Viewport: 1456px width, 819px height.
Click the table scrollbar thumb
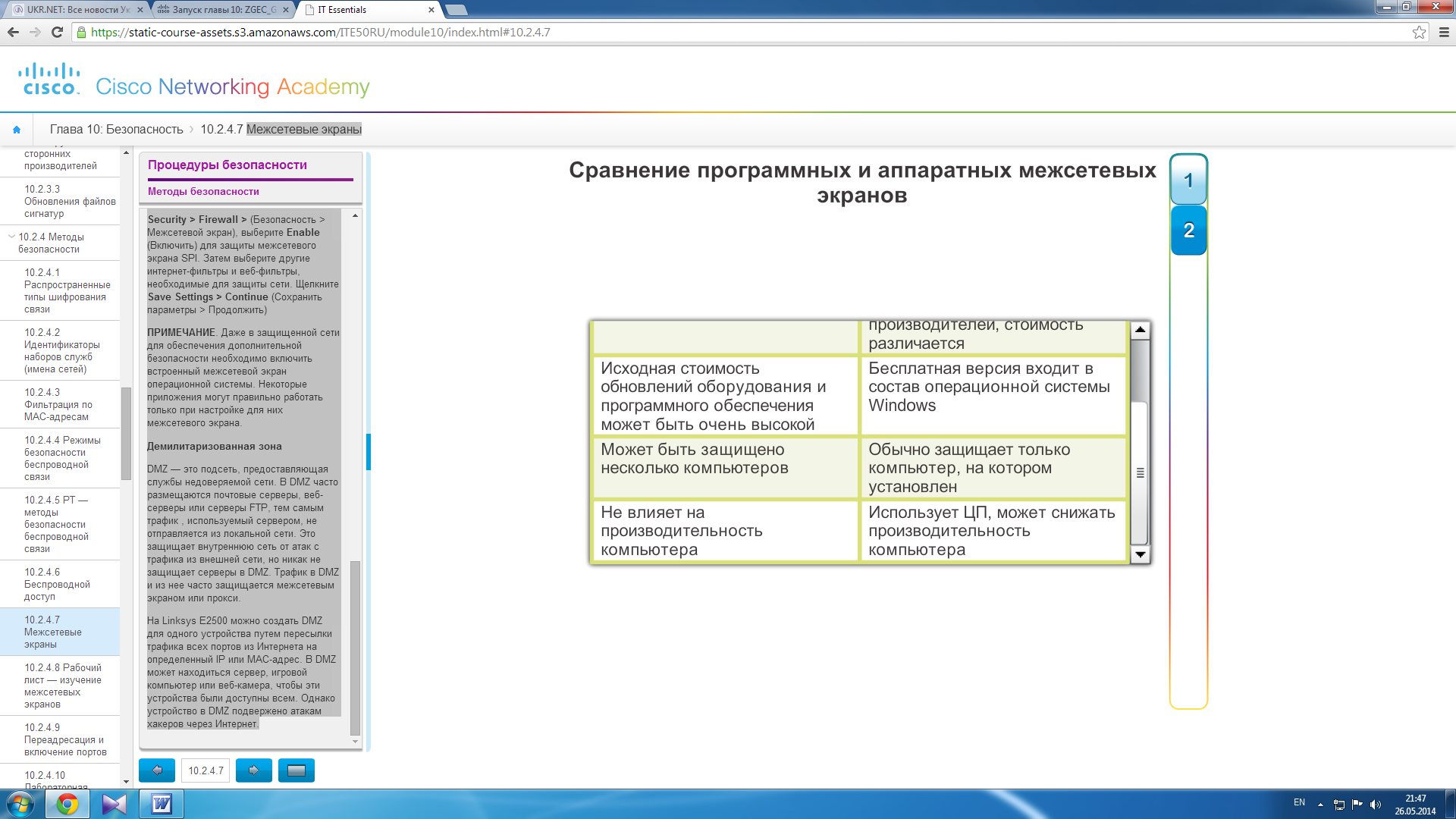point(1140,472)
